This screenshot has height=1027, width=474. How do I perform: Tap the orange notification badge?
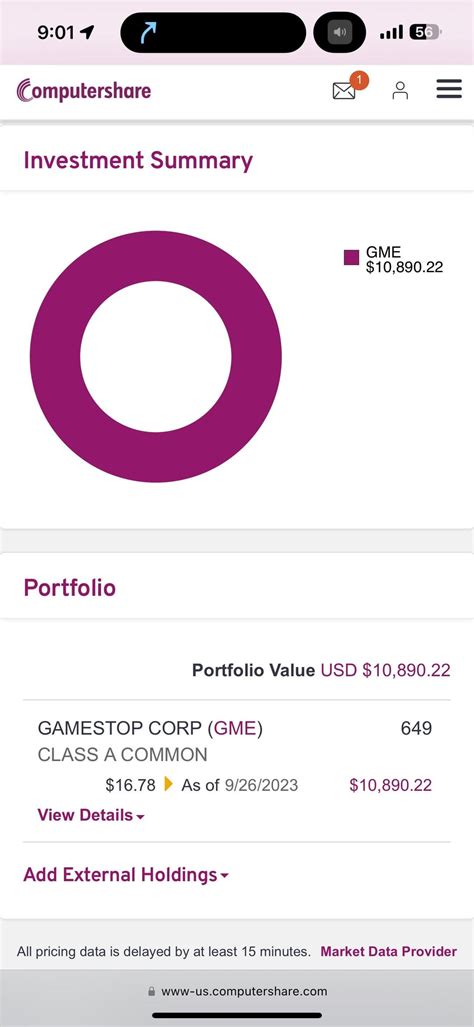pos(359,81)
